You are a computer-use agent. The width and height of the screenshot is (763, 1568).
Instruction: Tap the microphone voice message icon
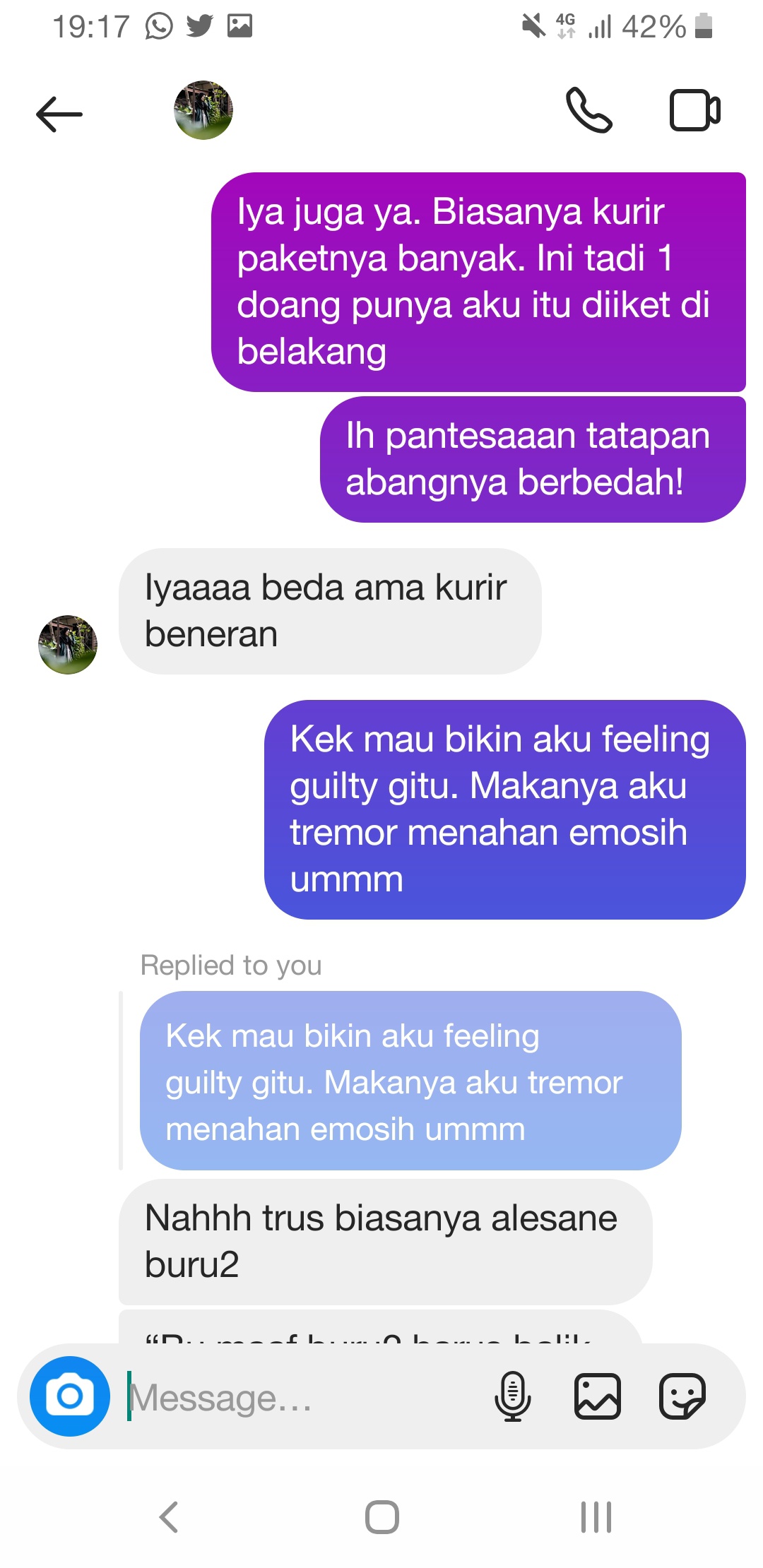513,1396
